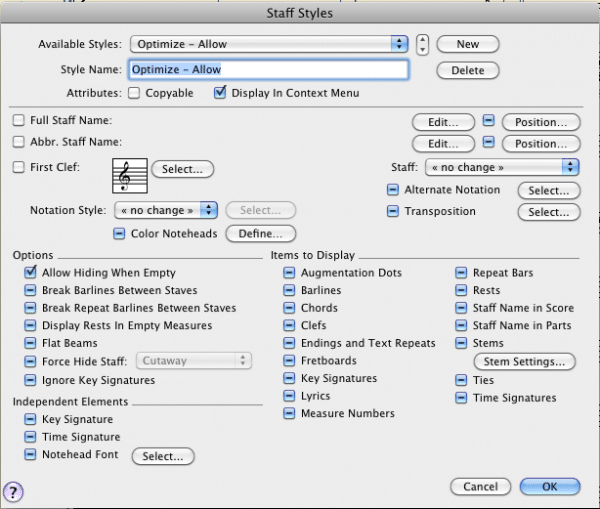Click the help question mark icon
This screenshot has width=600, height=509.
[14, 491]
